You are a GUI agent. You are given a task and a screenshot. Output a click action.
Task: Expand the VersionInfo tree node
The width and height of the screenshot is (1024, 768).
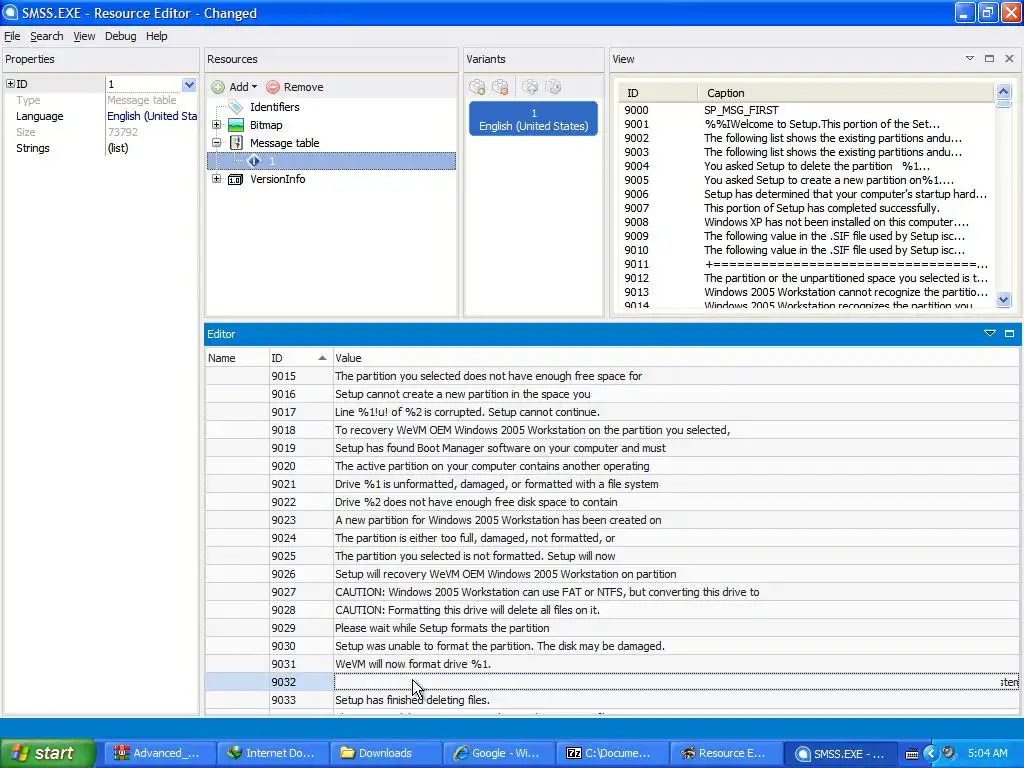(x=216, y=179)
